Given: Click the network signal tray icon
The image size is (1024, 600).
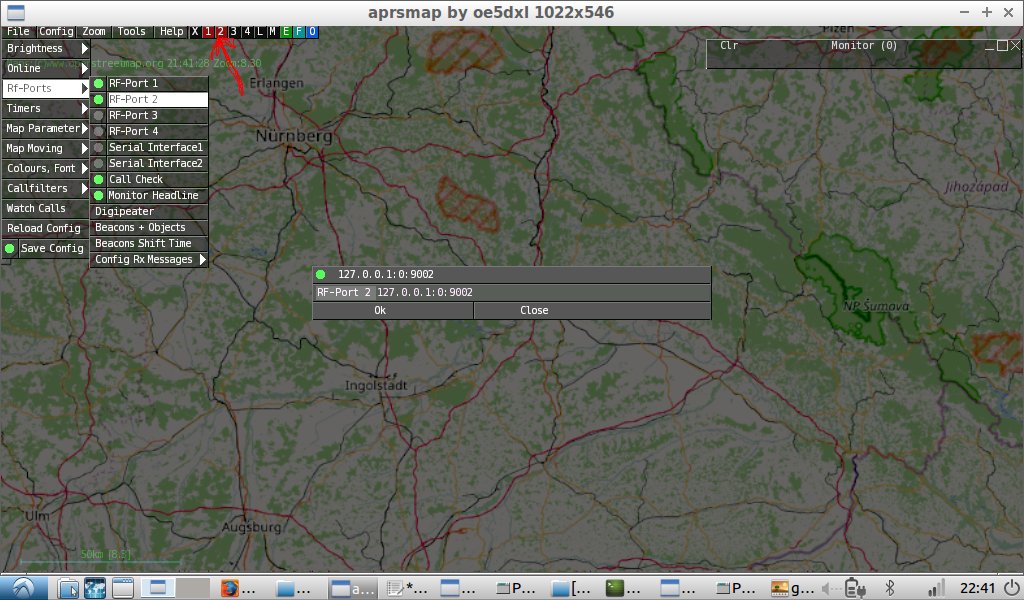Looking at the screenshot, I should point(936,588).
